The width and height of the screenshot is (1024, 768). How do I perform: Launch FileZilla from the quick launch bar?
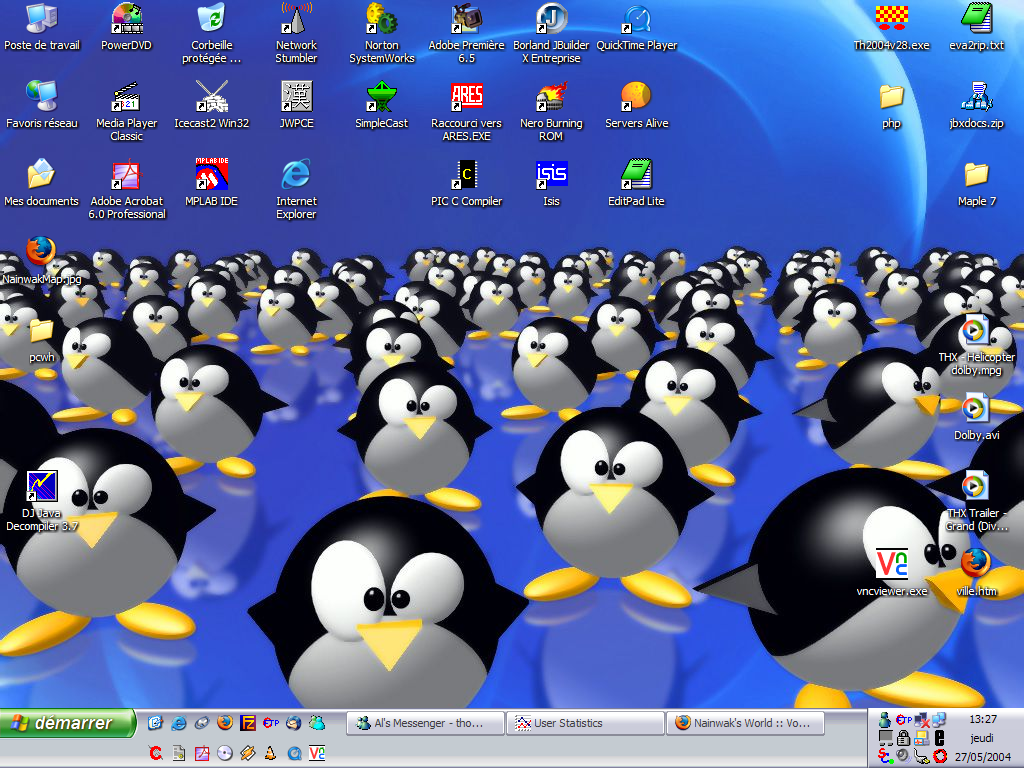pos(248,722)
